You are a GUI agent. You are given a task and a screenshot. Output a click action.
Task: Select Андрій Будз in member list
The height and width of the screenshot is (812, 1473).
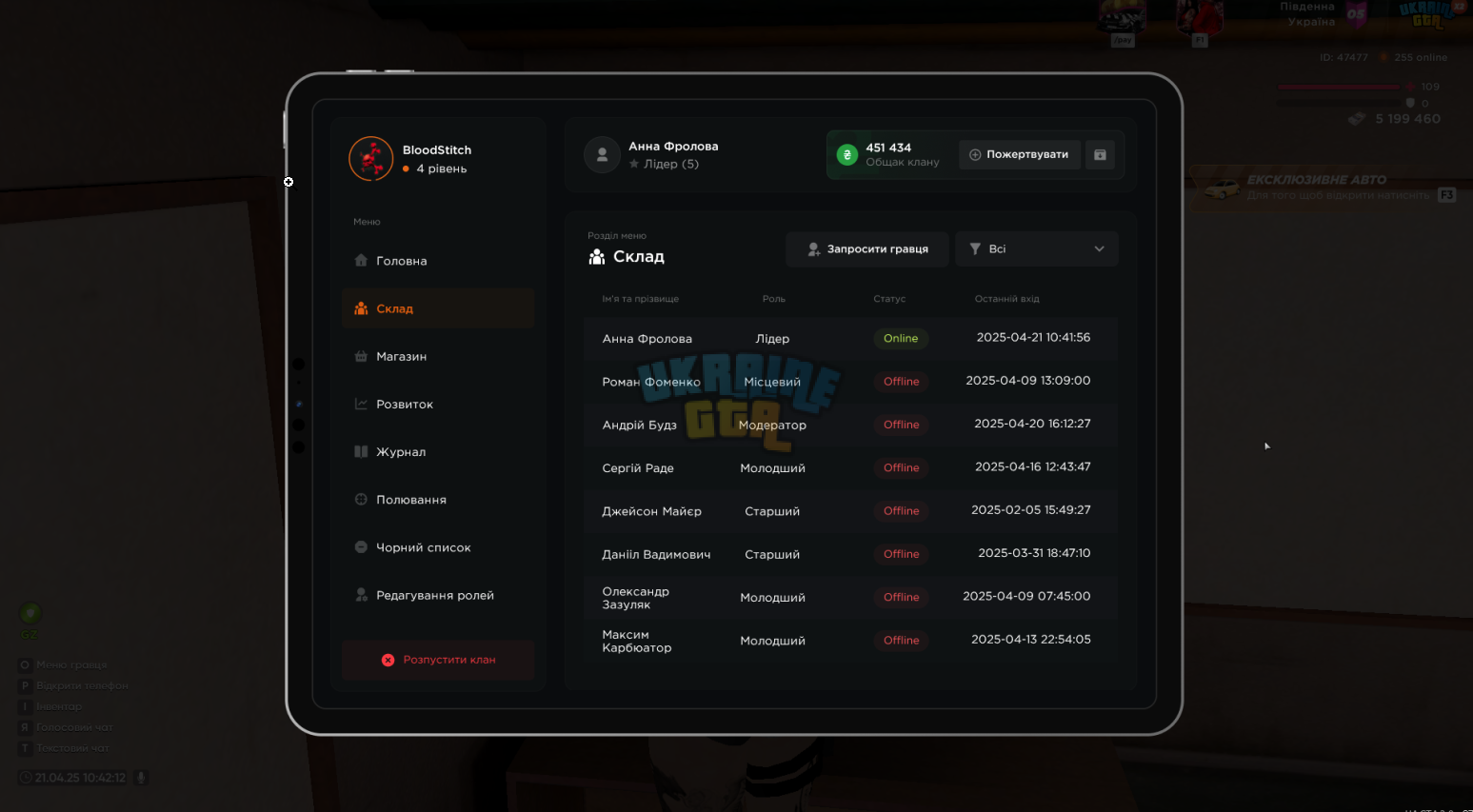coord(640,425)
